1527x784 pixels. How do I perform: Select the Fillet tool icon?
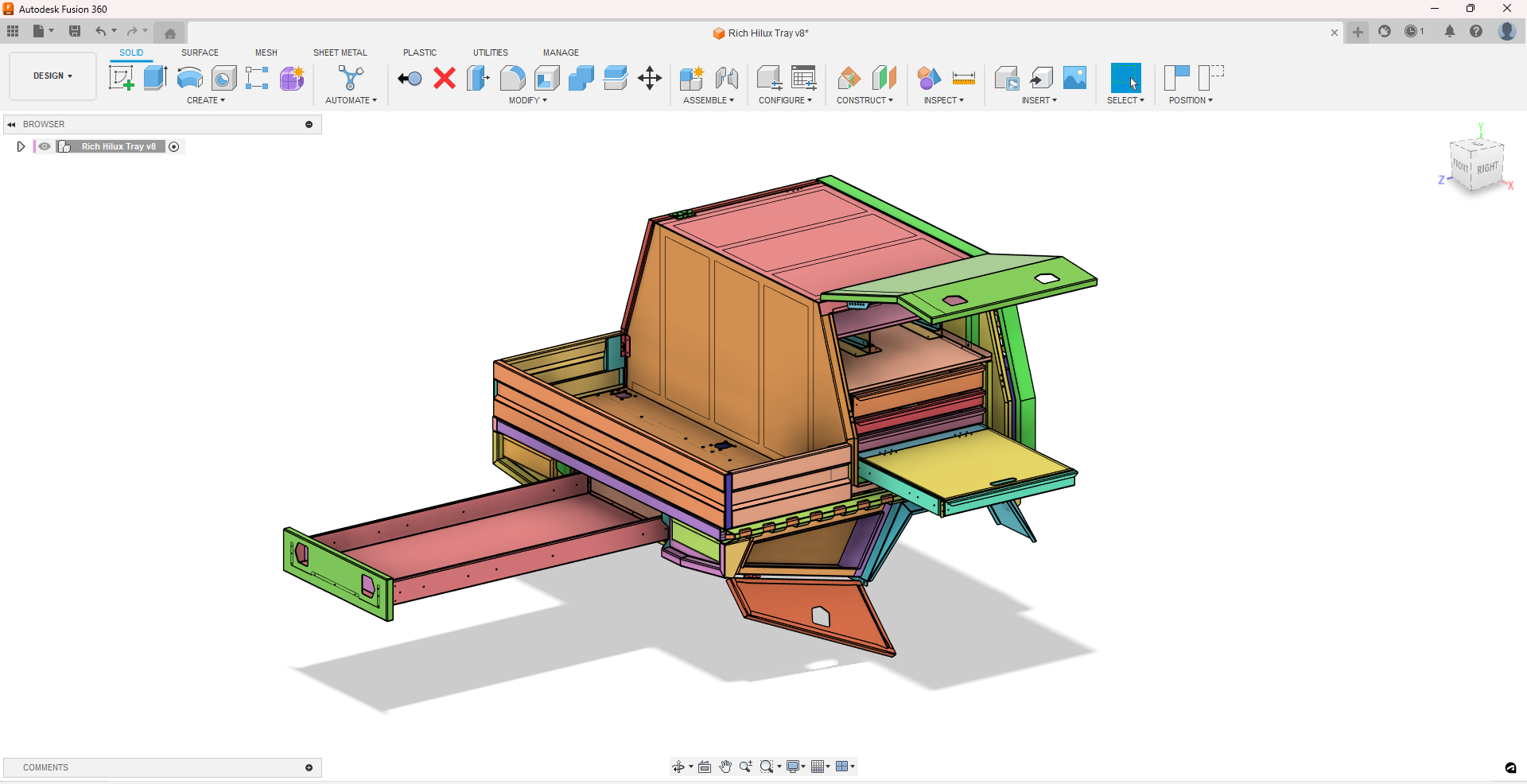coord(512,78)
